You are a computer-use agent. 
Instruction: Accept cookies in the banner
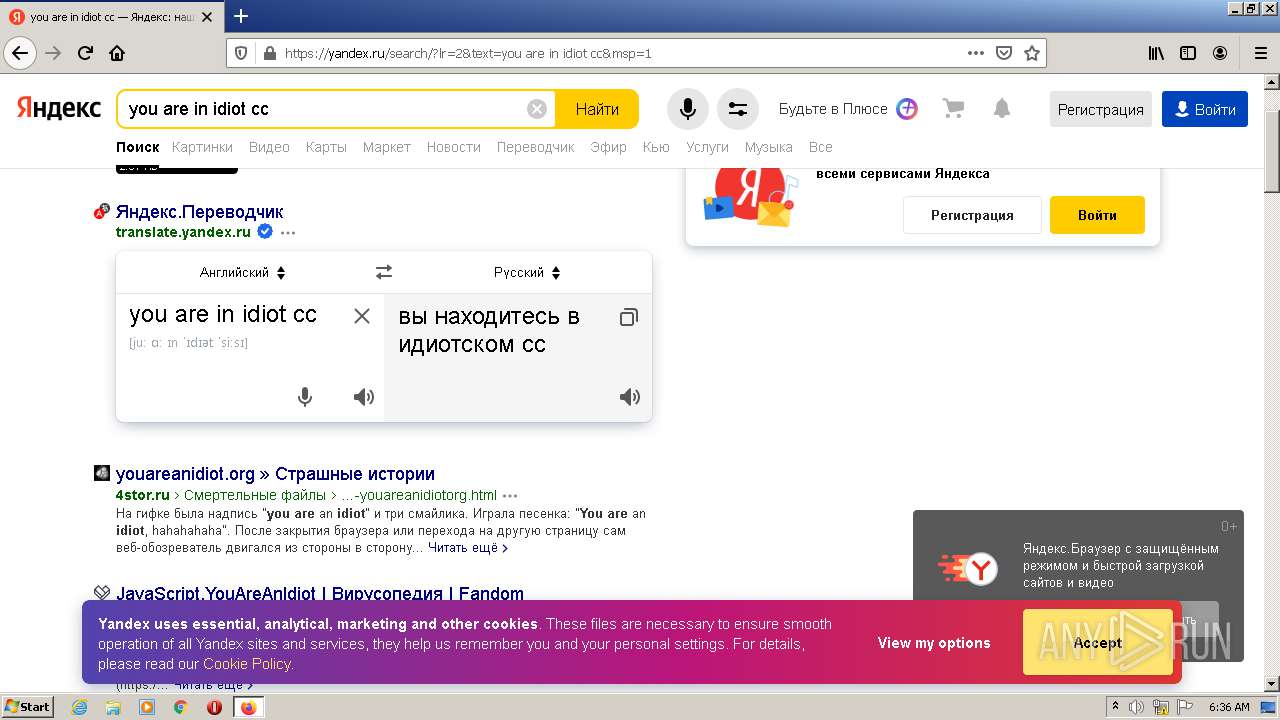point(1097,643)
